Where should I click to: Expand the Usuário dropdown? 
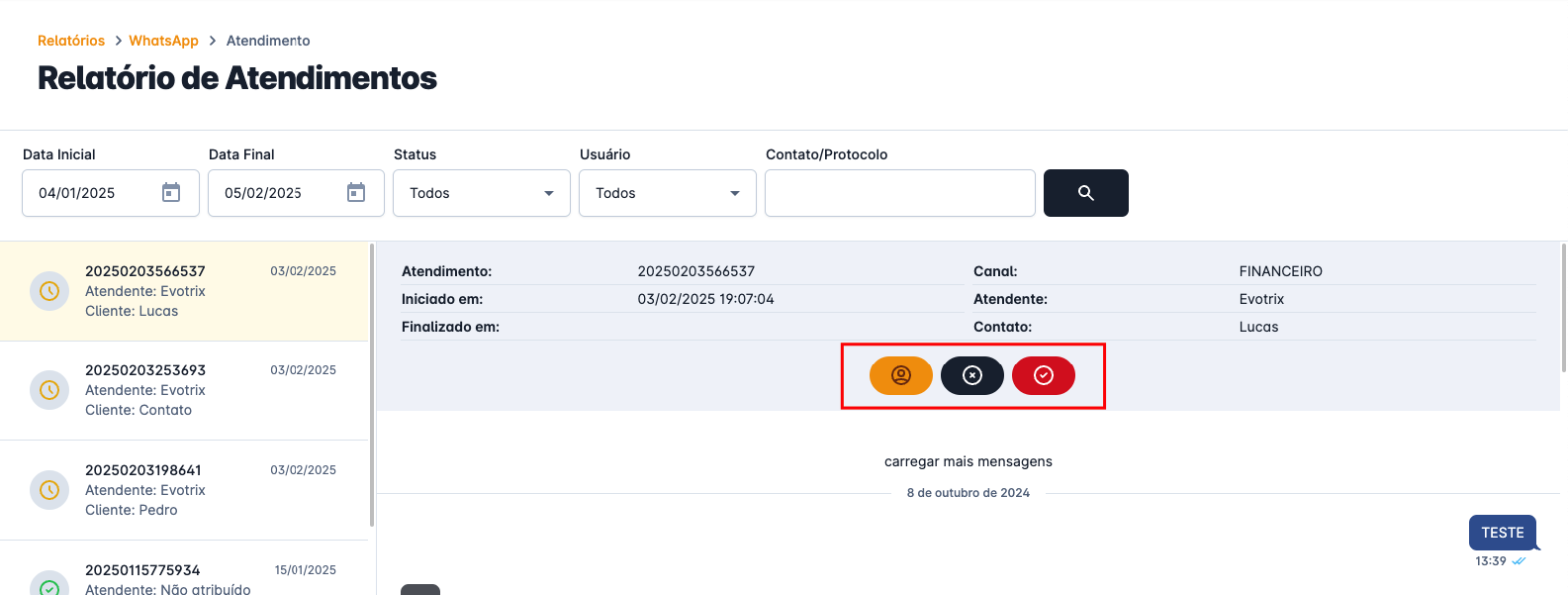tap(667, 193)
